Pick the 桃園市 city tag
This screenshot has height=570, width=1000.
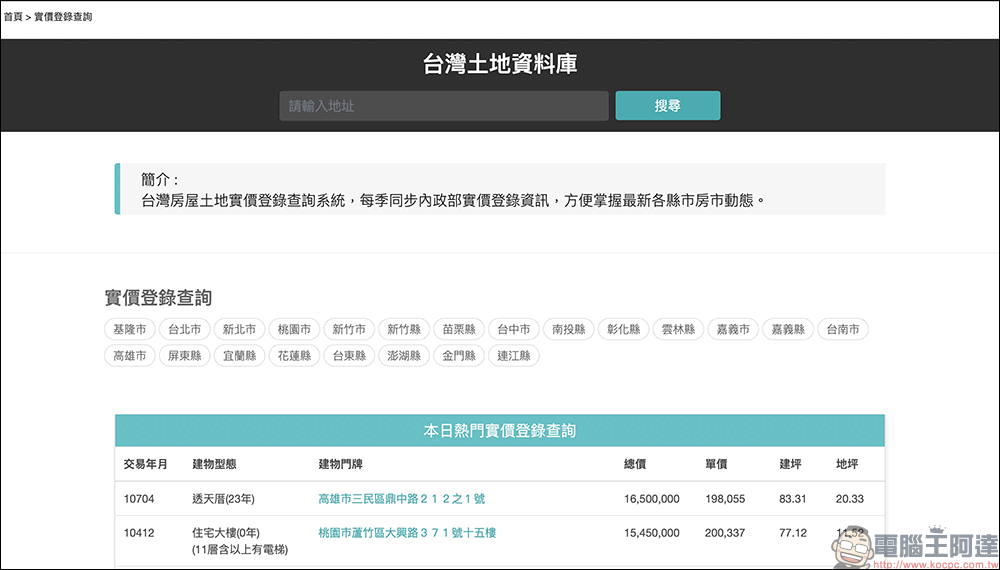tap(295, 329)
